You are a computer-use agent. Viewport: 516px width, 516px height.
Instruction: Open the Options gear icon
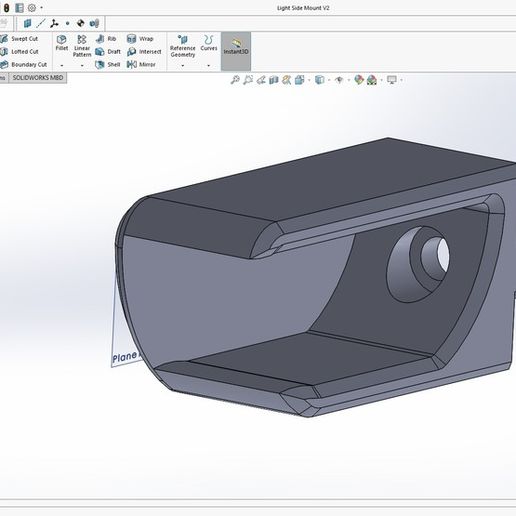pyautogui.click(x=32, y=8)
